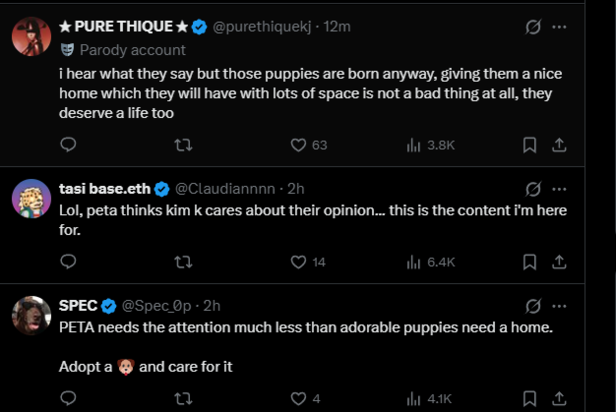Image resolution: width=616 pixels, height=412 pixels.
Task: Share SPEC's post
Action: click(x=560, y=398)
